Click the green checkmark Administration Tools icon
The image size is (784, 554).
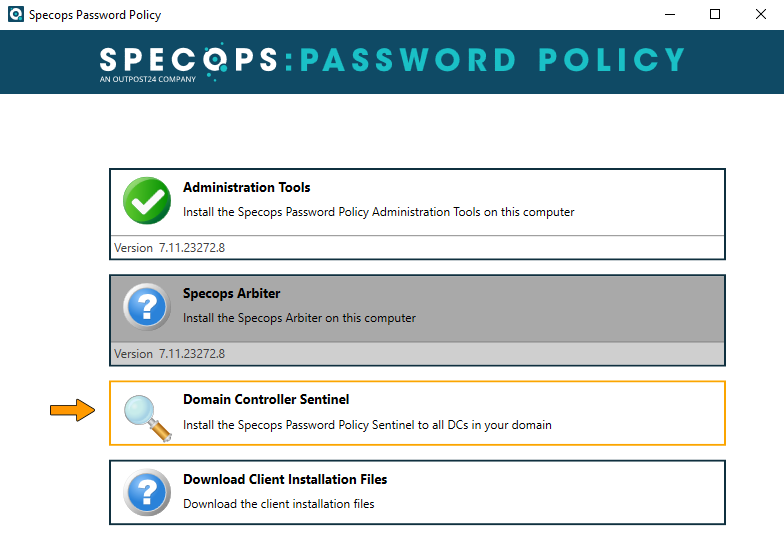(147, 200)
